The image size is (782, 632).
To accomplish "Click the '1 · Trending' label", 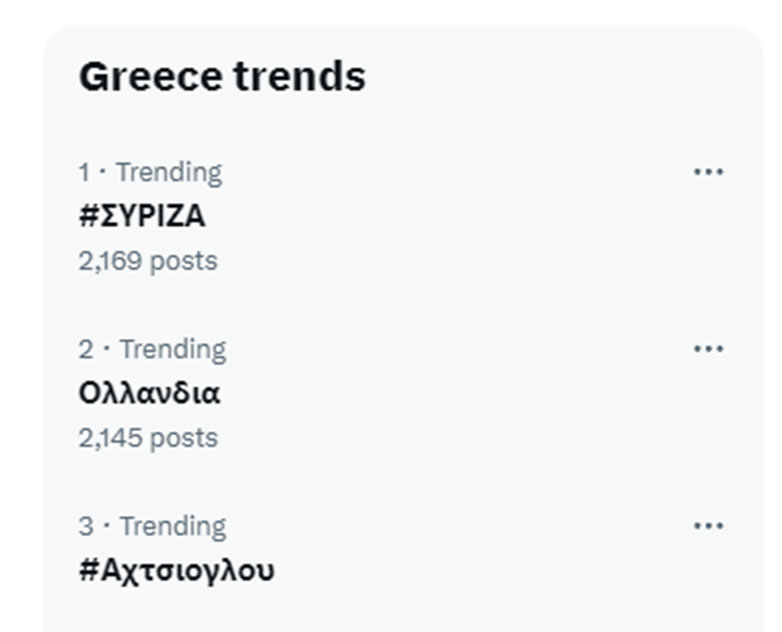I will [x=150, y=172].
